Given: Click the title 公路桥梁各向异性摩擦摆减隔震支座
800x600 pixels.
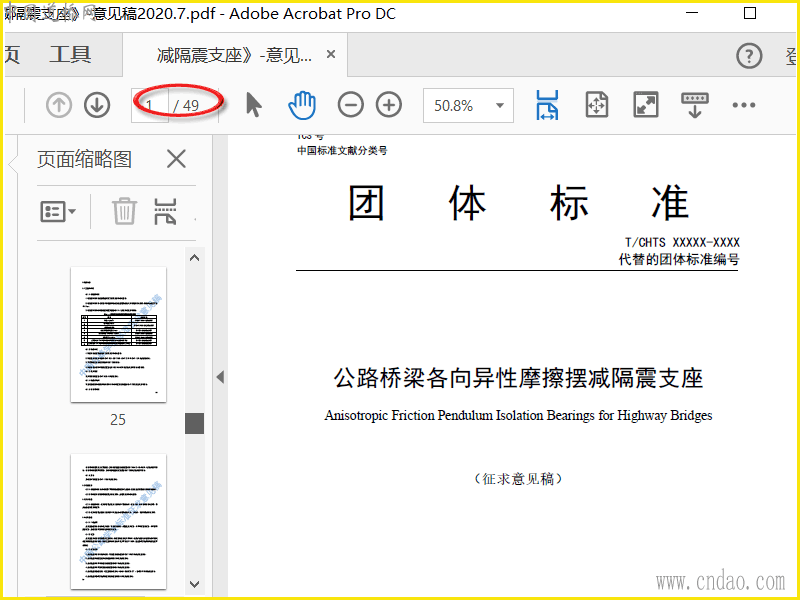Looking at the screenshot, I should (518, 379).
